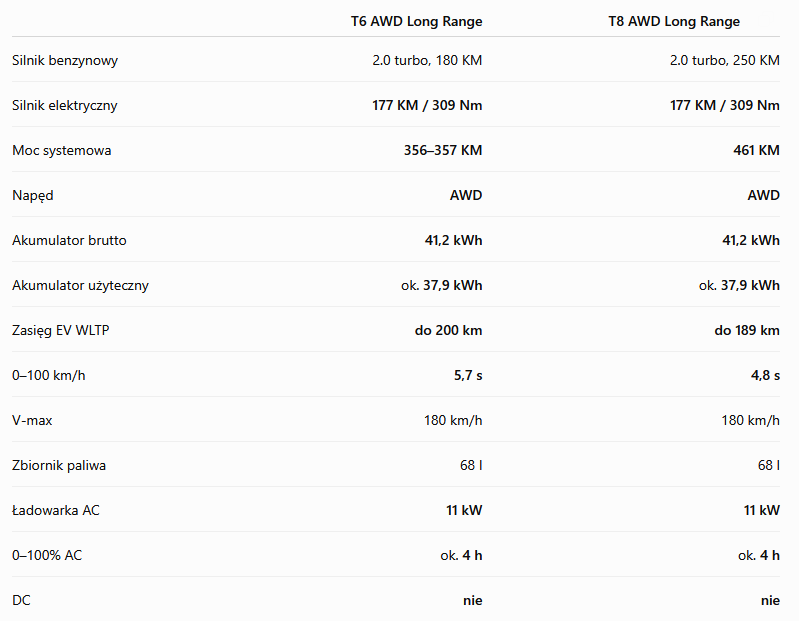Select the 0–100 km/h row label

point(48,375)
